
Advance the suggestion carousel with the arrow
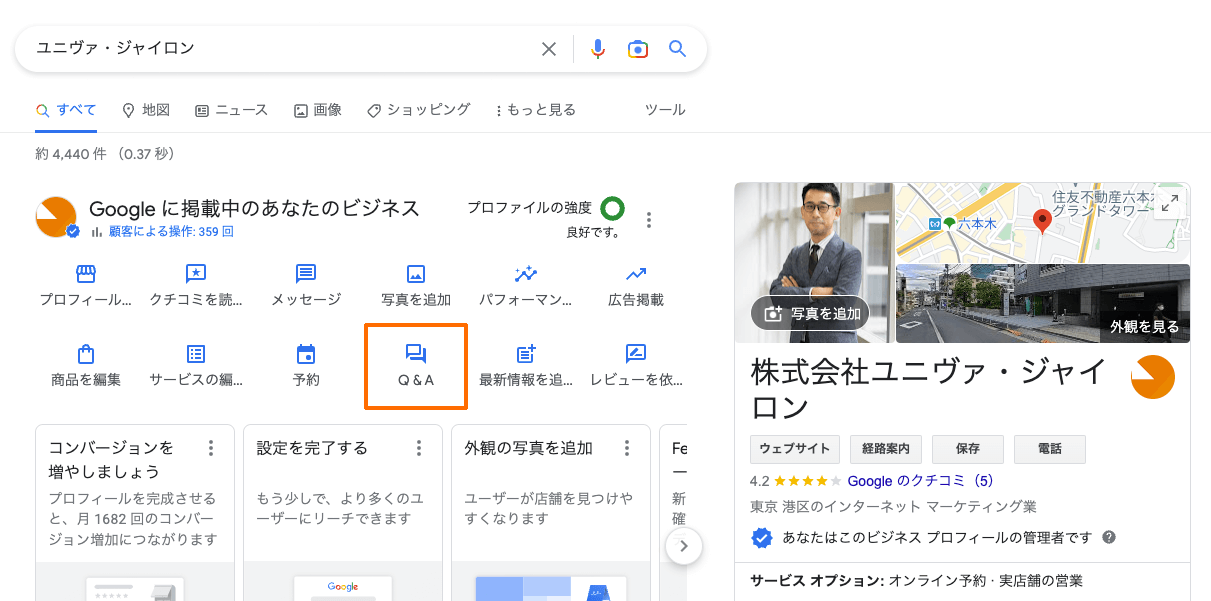(x=684, y=546)
